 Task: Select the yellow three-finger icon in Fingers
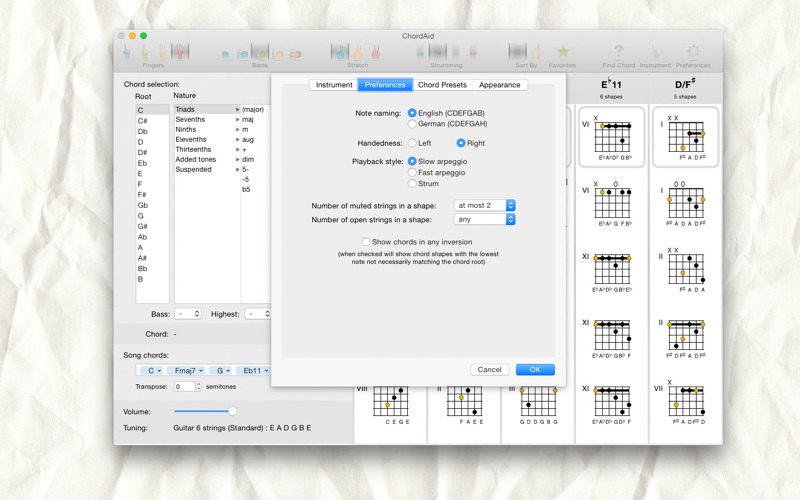coord(162,52)
